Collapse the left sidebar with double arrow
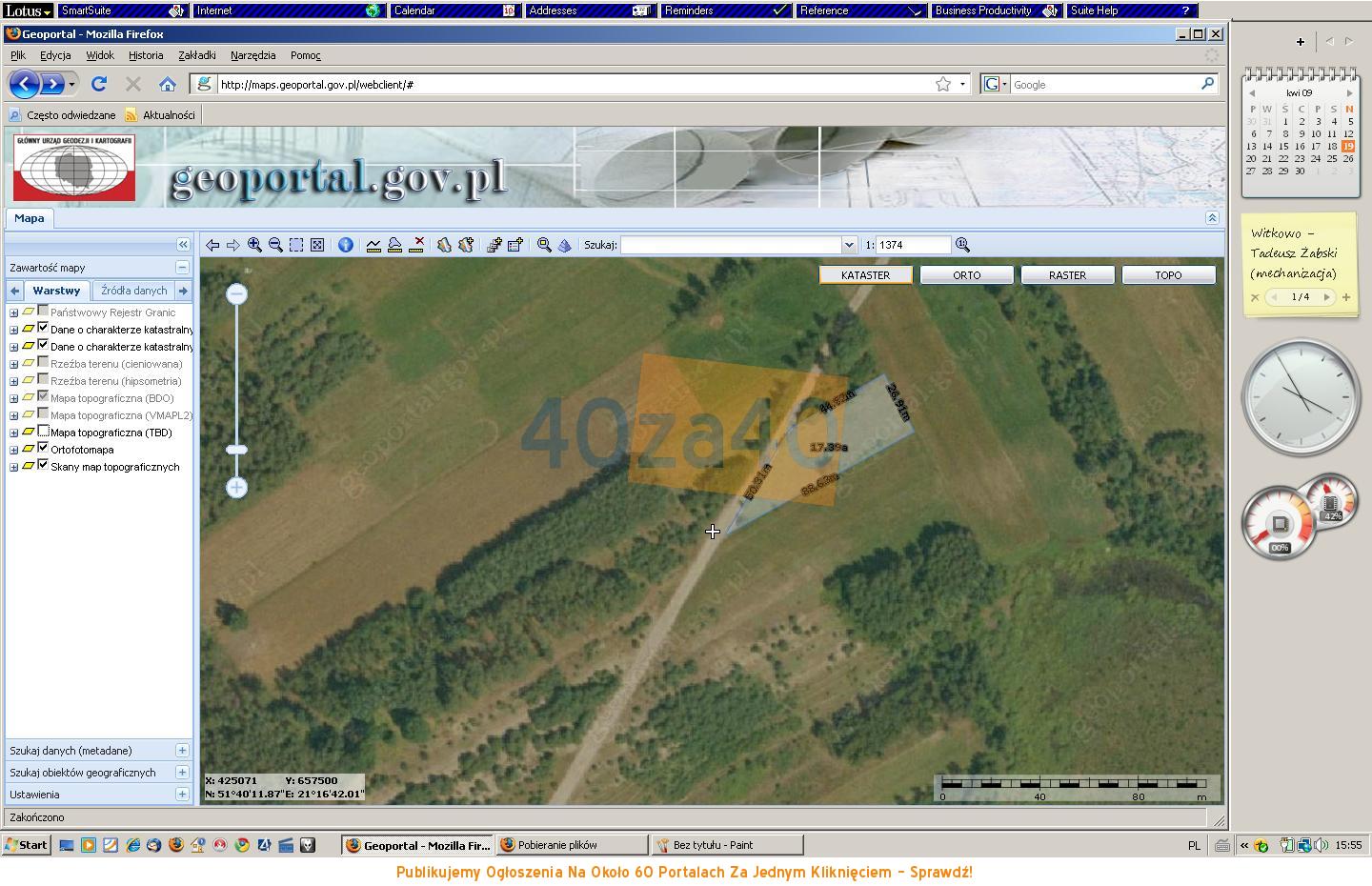 tap(183, 245)
